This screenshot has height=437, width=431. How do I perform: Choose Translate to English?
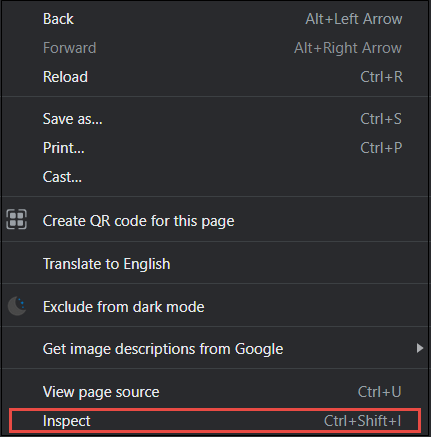(x=215, y=264)
